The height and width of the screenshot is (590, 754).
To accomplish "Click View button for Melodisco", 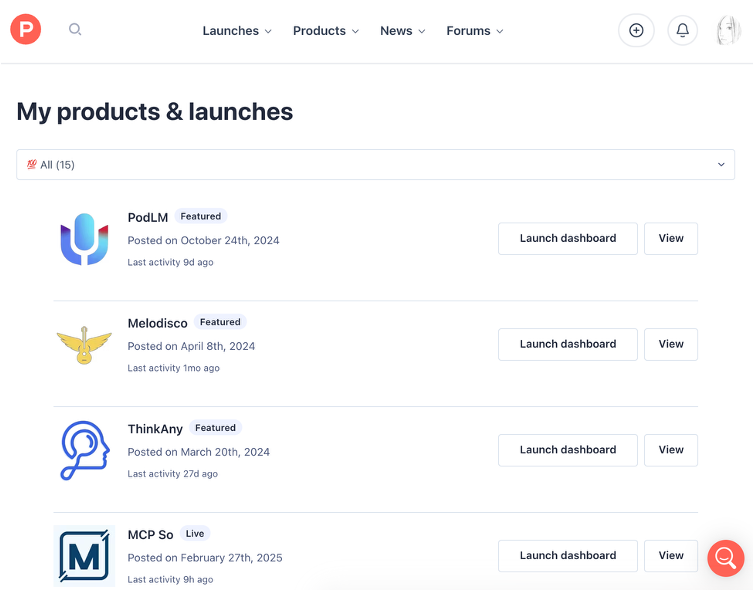I will click(671, 344).
